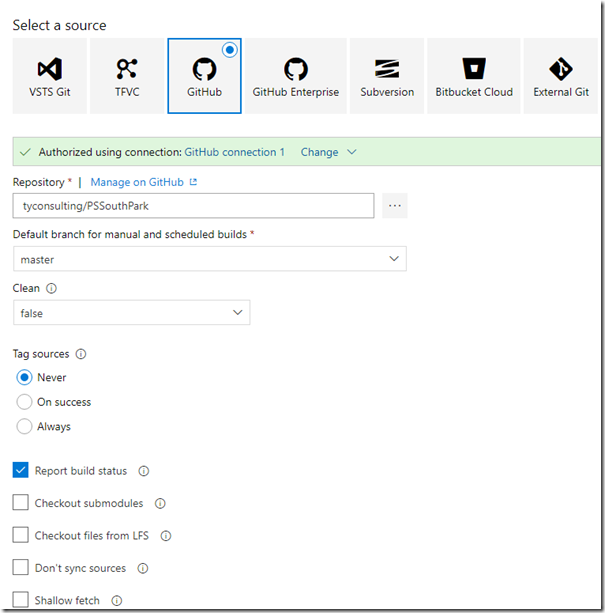Image resolution: width=605 pixels, height=613 pixels.
Task: Tick the Don't sync sources checkbox
Action: (20, 567)
